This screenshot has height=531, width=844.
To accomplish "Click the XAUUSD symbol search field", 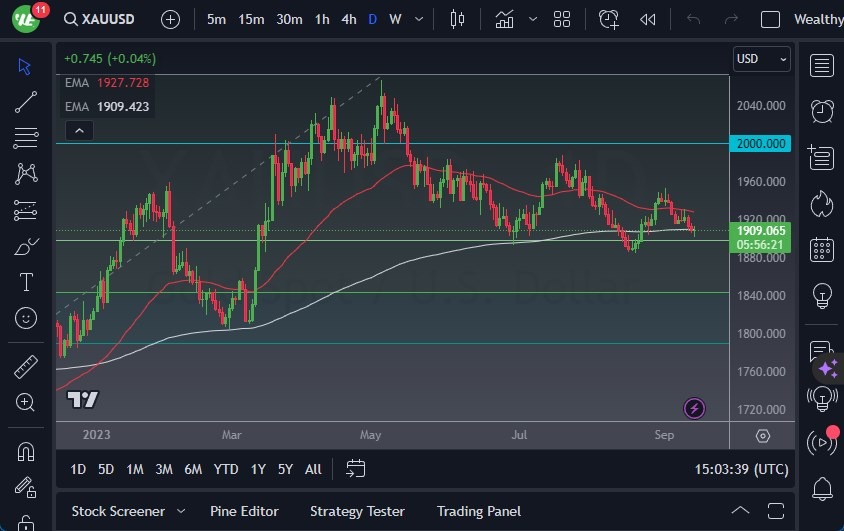I will pyautogui.click(x=106, y=19).
